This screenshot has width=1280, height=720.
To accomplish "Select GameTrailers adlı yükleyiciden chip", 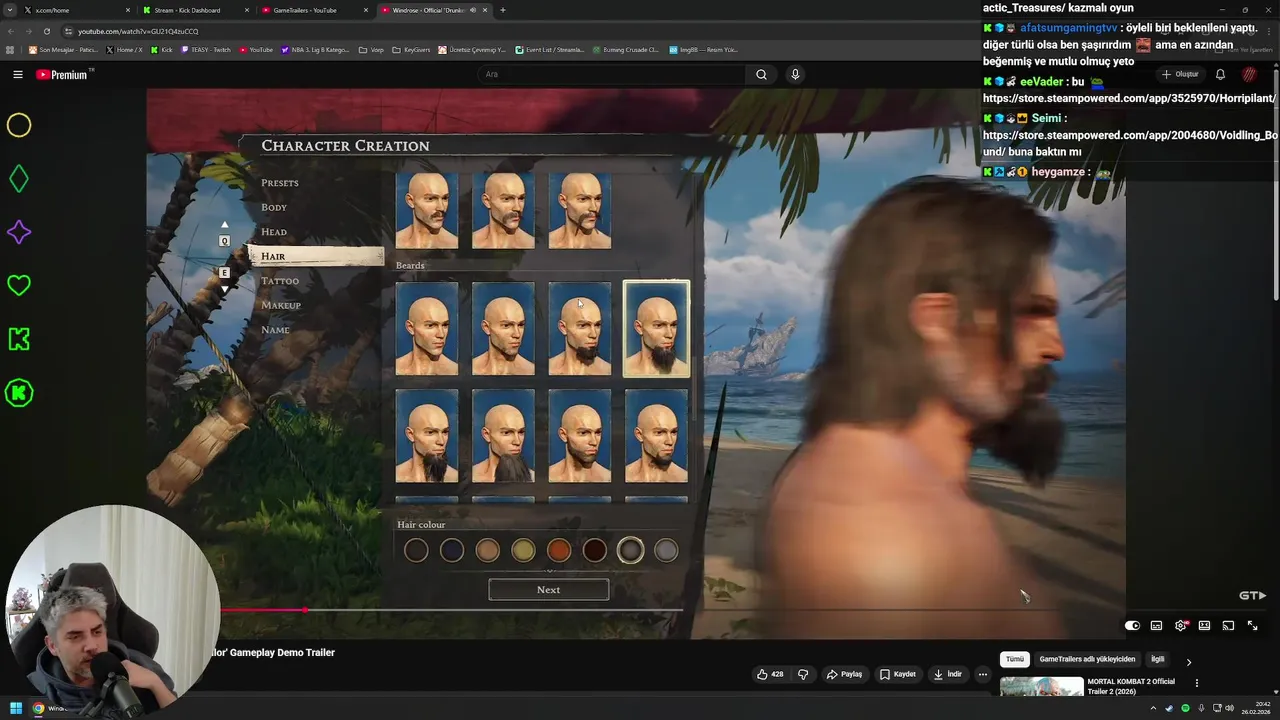I will click(x=1087, y=660).
